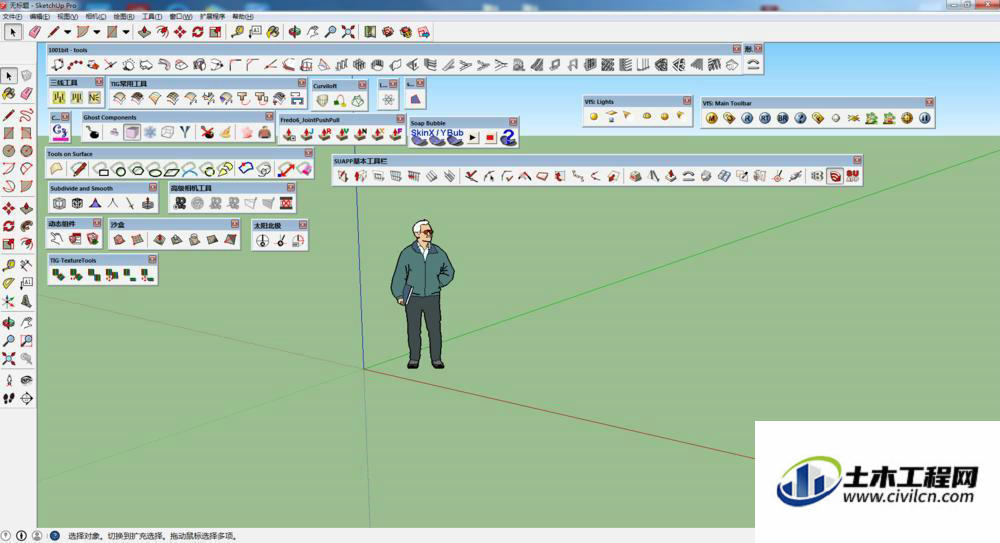Viewport: 1000px width, 543px height.
Task: Select the red pencil Line on Surface tool
Action: click(x=78, y=169)
